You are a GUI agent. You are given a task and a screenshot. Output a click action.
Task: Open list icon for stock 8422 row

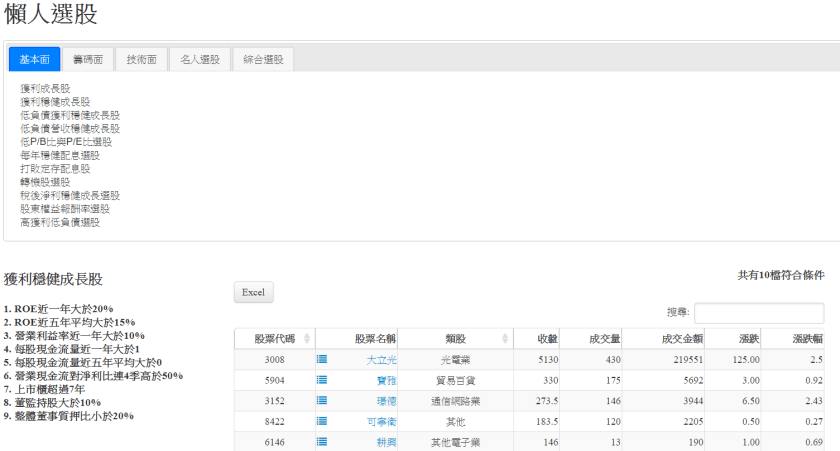(322, 422)
